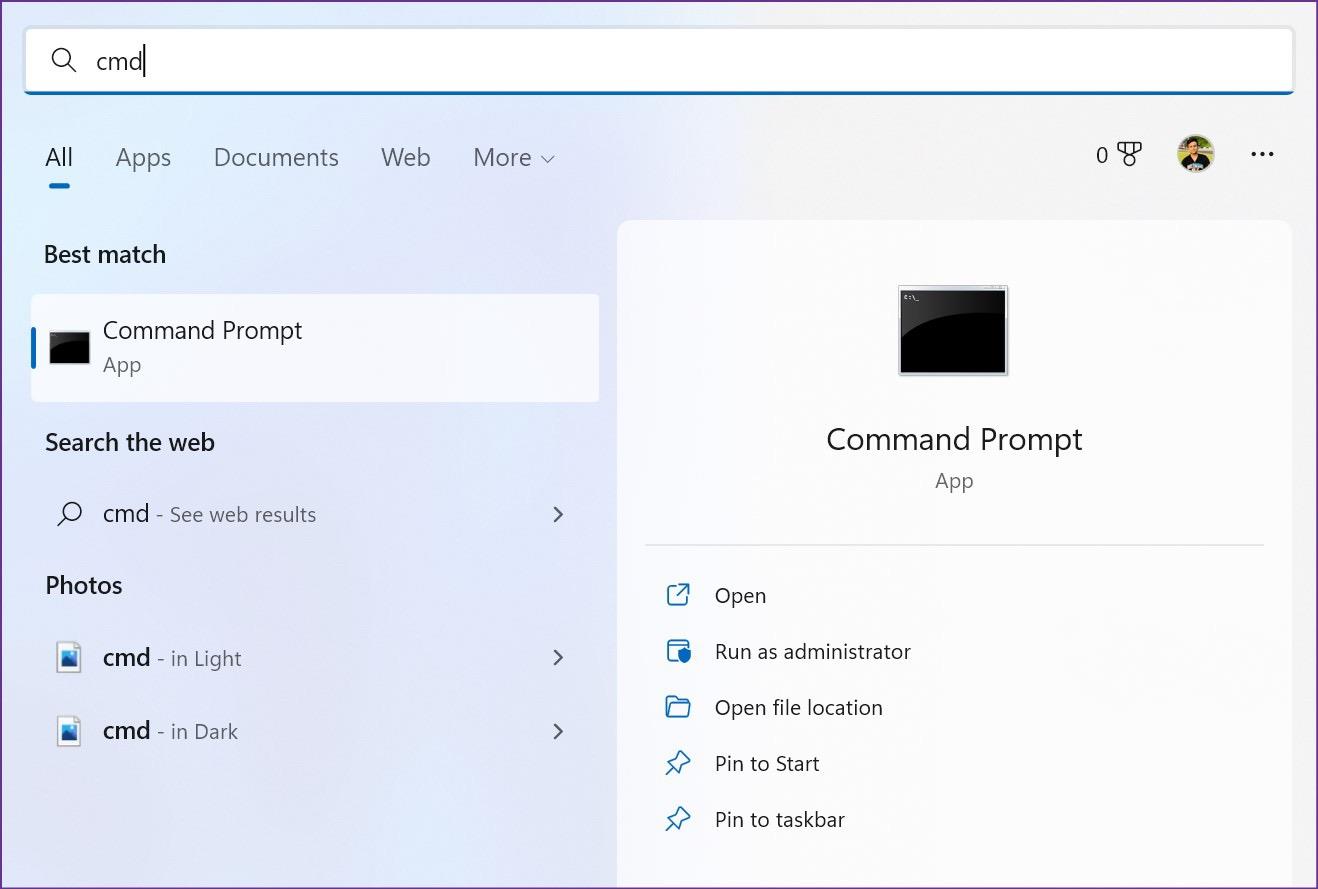Click your user profile picture
The width and height of the screenshot is (1318, 889).
click(1195, 154)
